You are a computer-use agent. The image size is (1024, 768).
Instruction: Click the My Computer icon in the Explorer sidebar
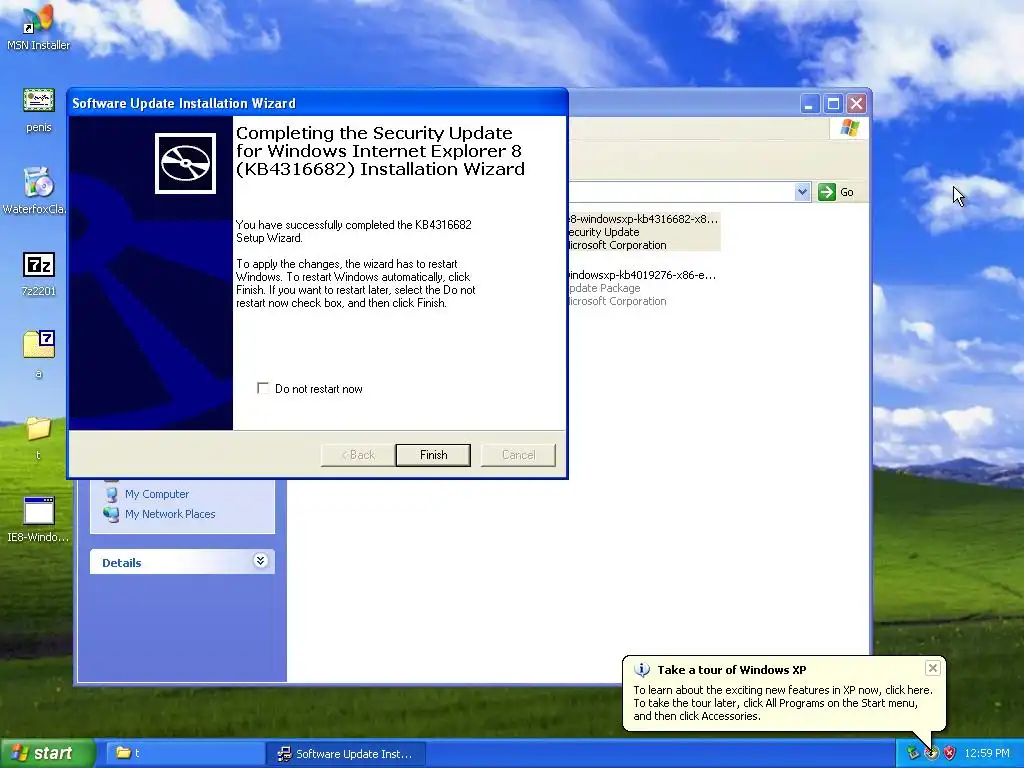(112, 494)
